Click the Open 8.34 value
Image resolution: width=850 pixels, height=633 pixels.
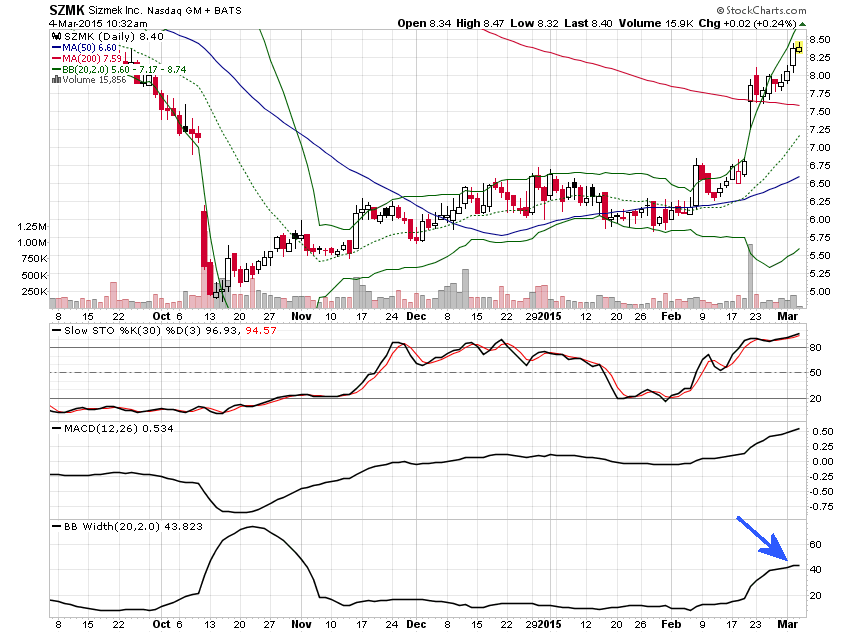click(424, 23)
